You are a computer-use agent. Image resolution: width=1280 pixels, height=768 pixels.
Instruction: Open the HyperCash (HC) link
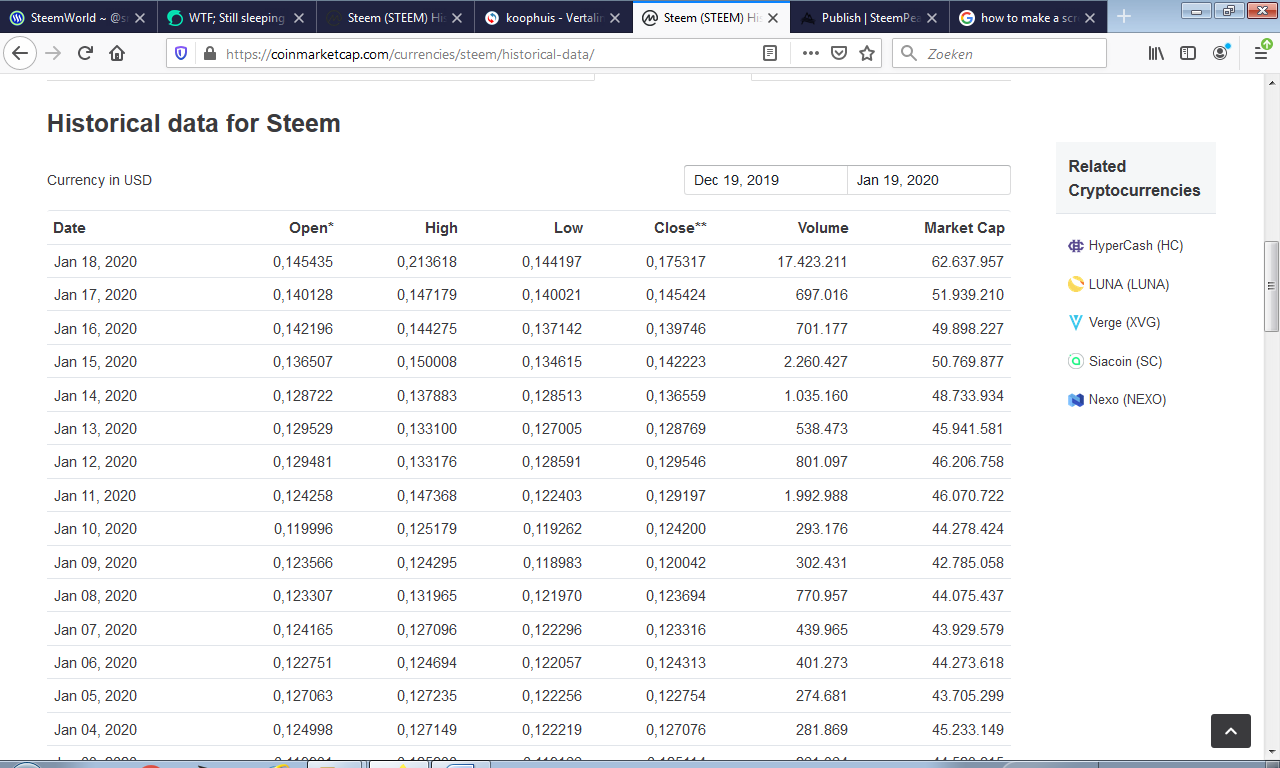click(x=1135, y=246)
